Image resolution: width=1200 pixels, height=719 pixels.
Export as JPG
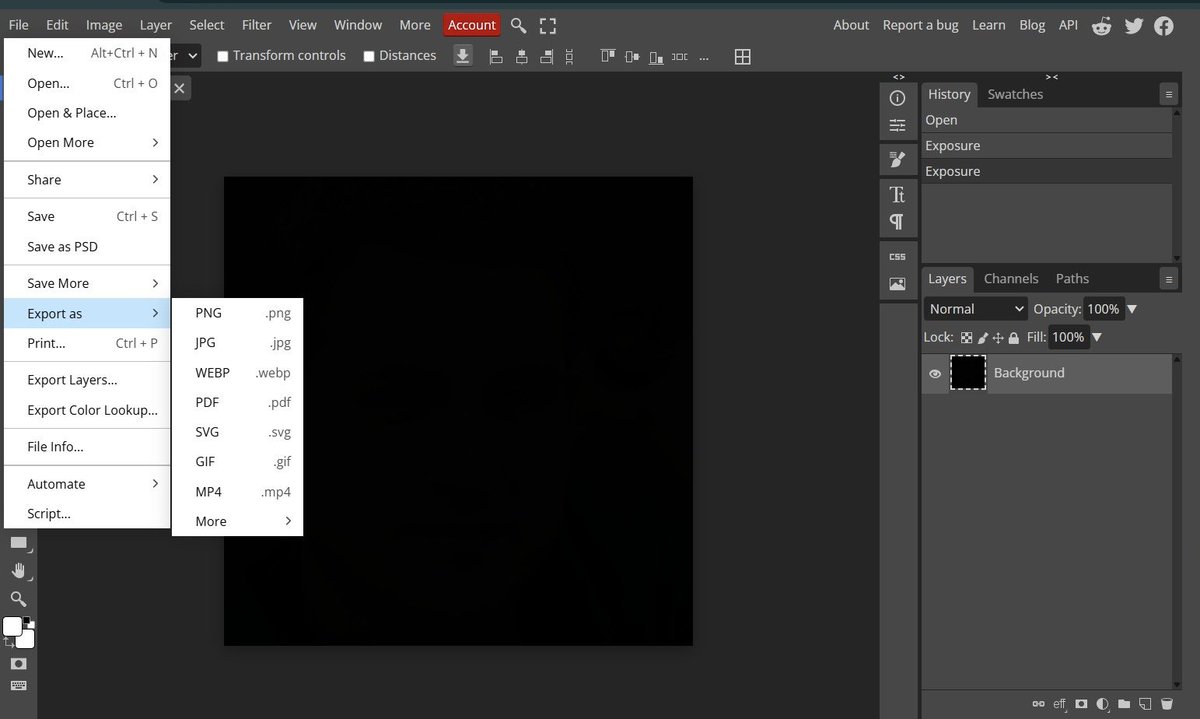(237, 343)
